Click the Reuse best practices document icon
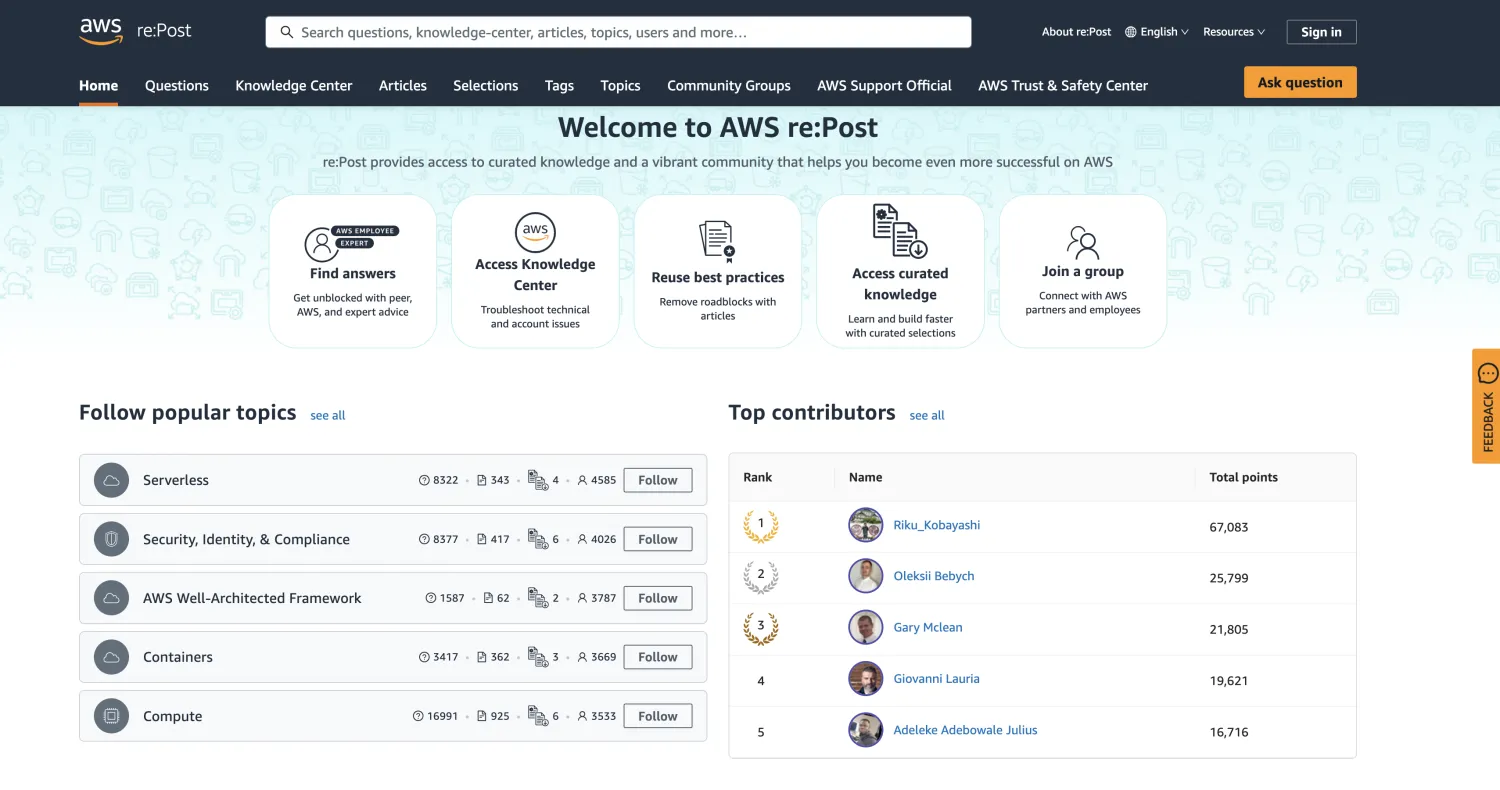 pos(717,242)
